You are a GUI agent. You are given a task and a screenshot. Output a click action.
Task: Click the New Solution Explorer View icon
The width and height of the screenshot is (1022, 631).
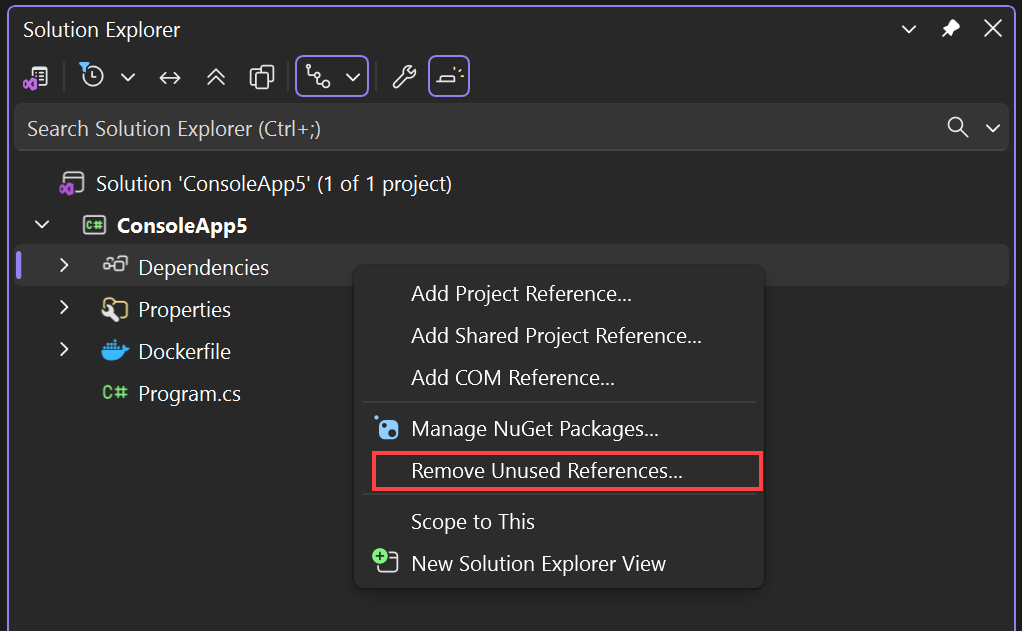click(385, 561)
